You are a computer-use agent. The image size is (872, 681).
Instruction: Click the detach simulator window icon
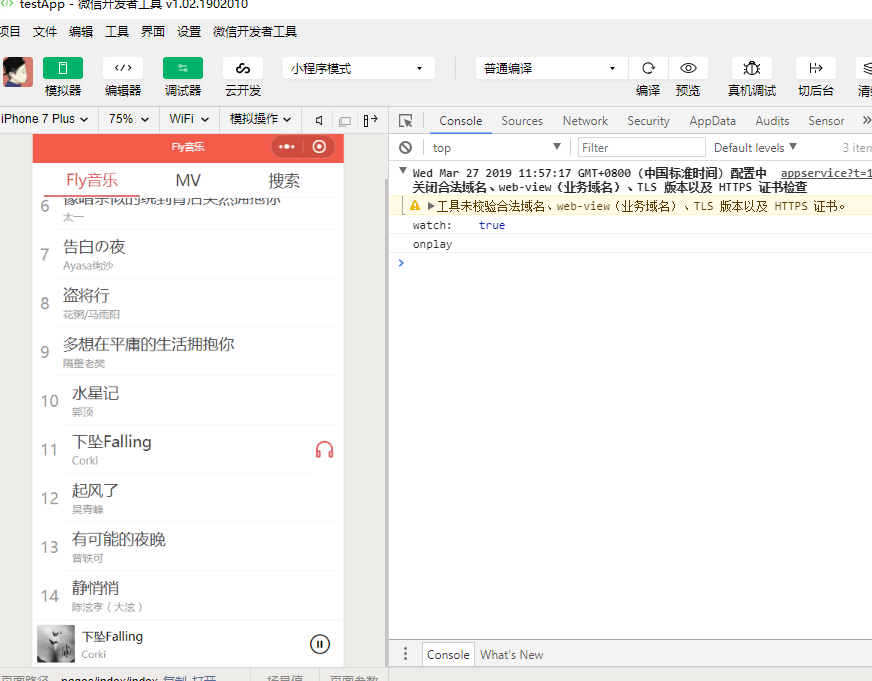point(345,121)
